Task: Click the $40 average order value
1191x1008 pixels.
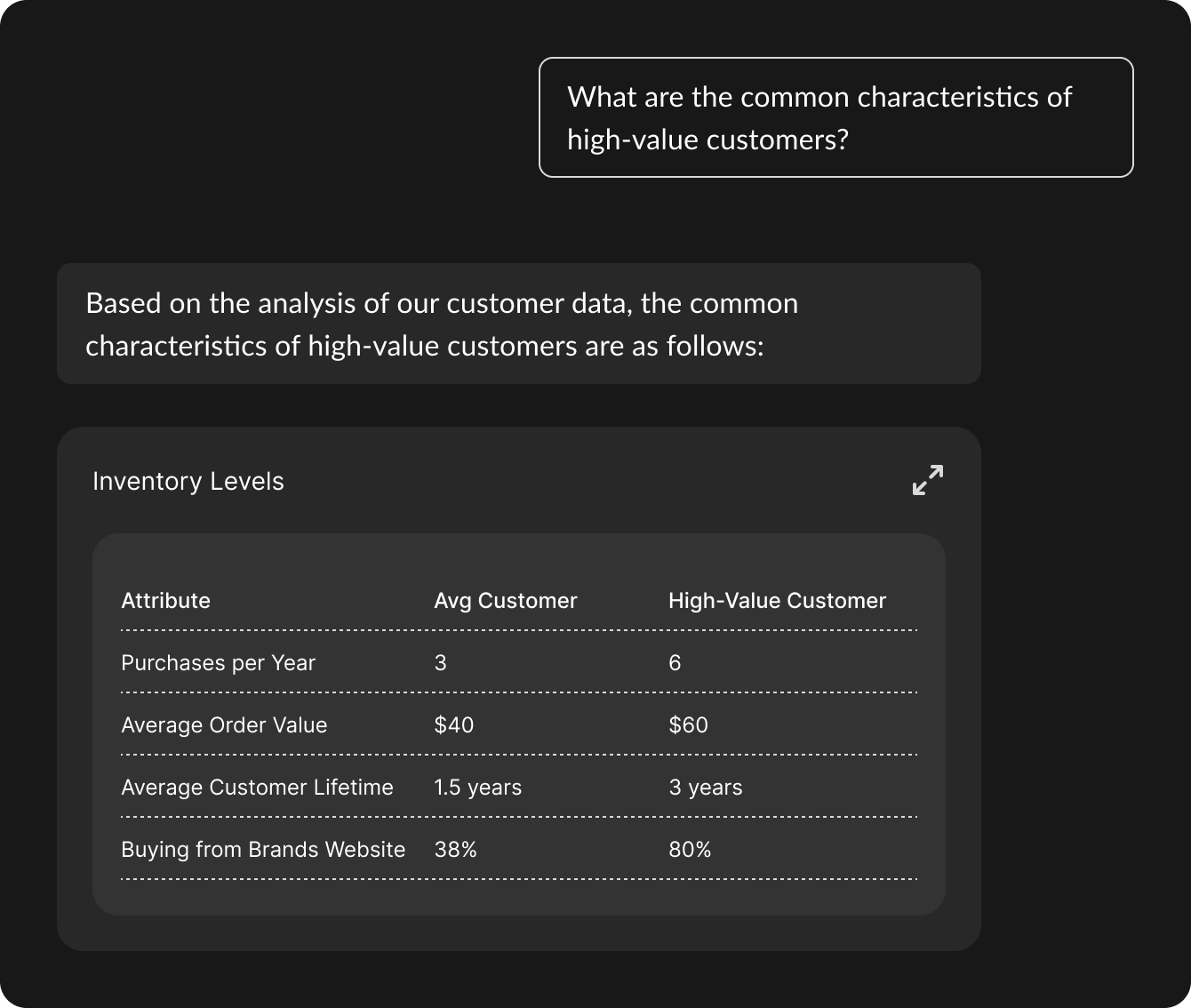Action: (454, 724)
